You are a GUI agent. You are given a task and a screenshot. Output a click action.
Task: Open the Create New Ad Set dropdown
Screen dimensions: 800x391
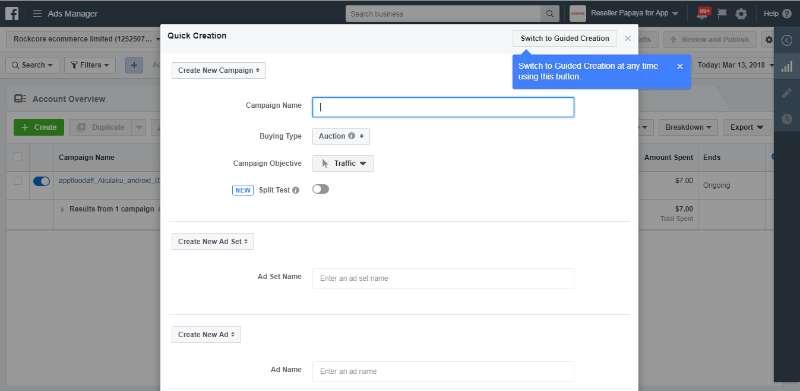[212, 241]
